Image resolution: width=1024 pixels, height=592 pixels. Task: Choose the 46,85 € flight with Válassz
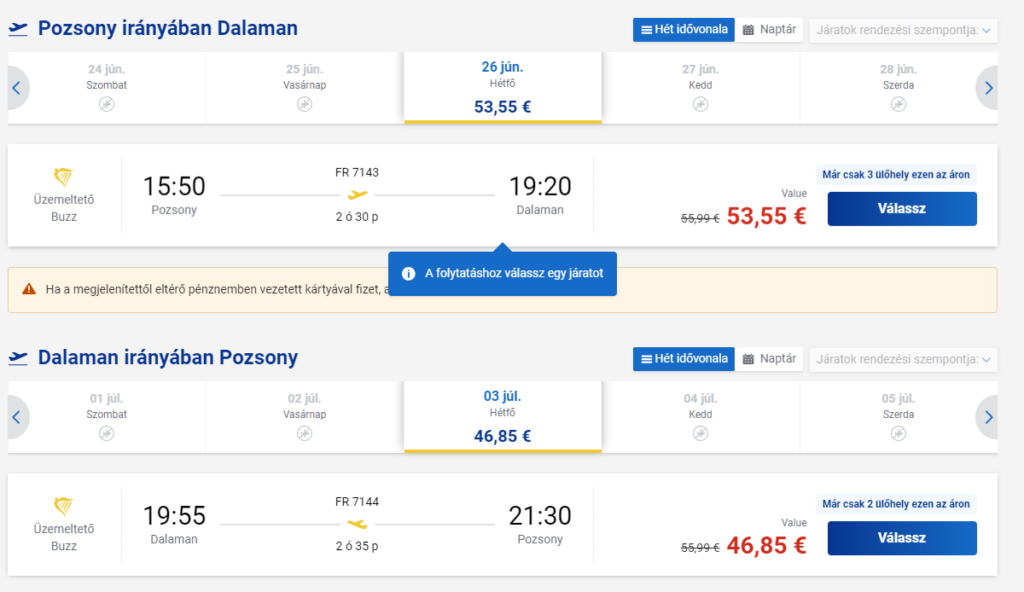click(902, 538)
